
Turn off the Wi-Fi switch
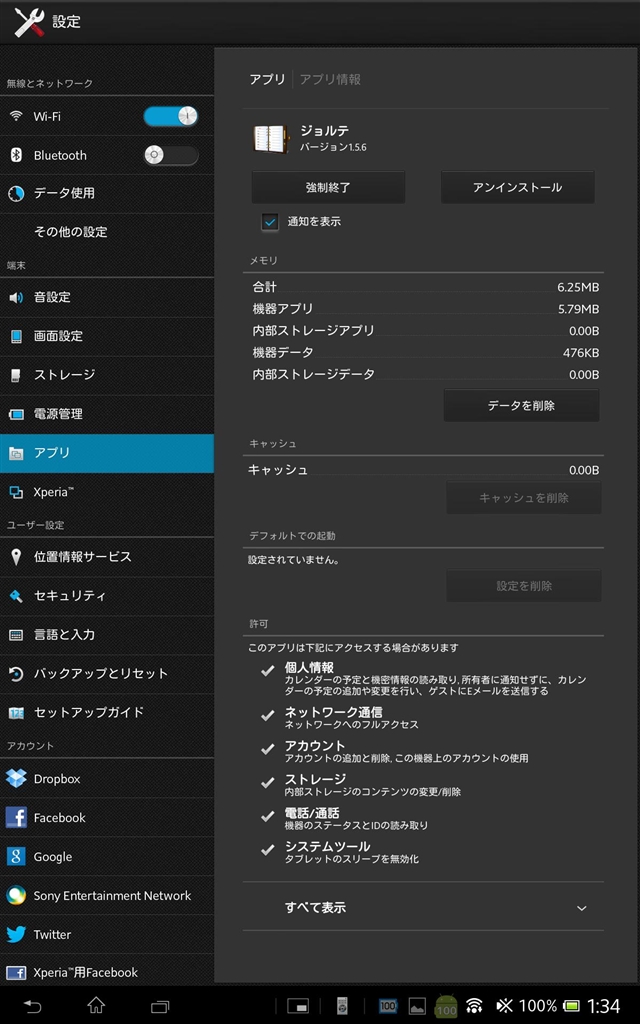pyautogui.click(x=170, y=117)
